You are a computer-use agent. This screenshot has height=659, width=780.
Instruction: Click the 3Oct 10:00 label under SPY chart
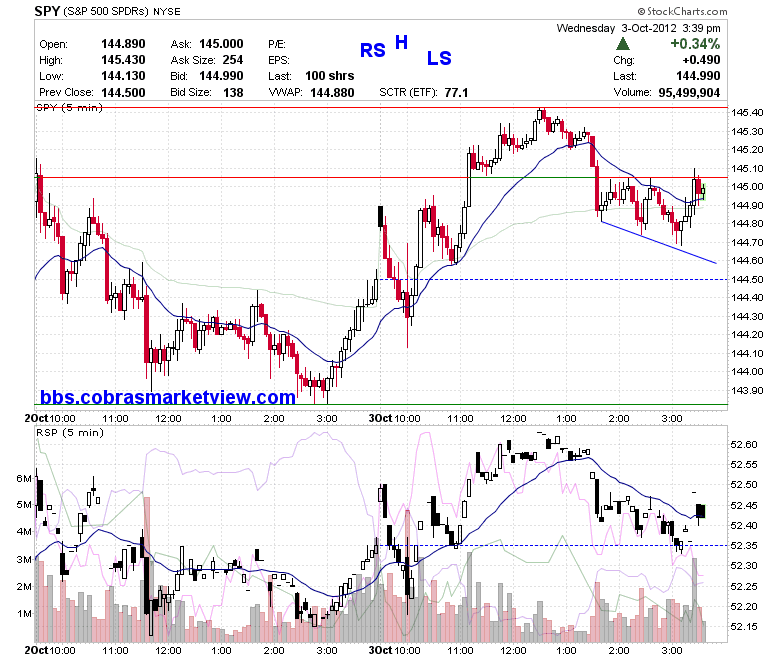(x=394, y=418)
